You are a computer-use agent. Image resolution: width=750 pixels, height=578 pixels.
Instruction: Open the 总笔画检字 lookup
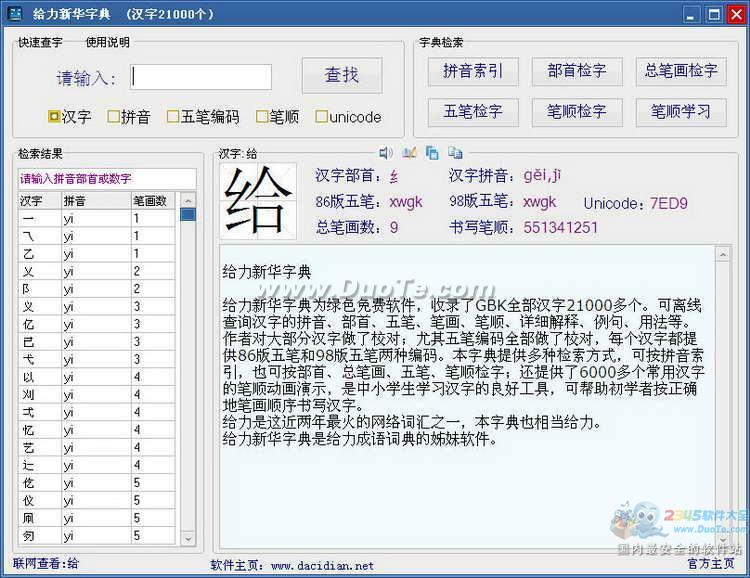(x=681, y=71)
